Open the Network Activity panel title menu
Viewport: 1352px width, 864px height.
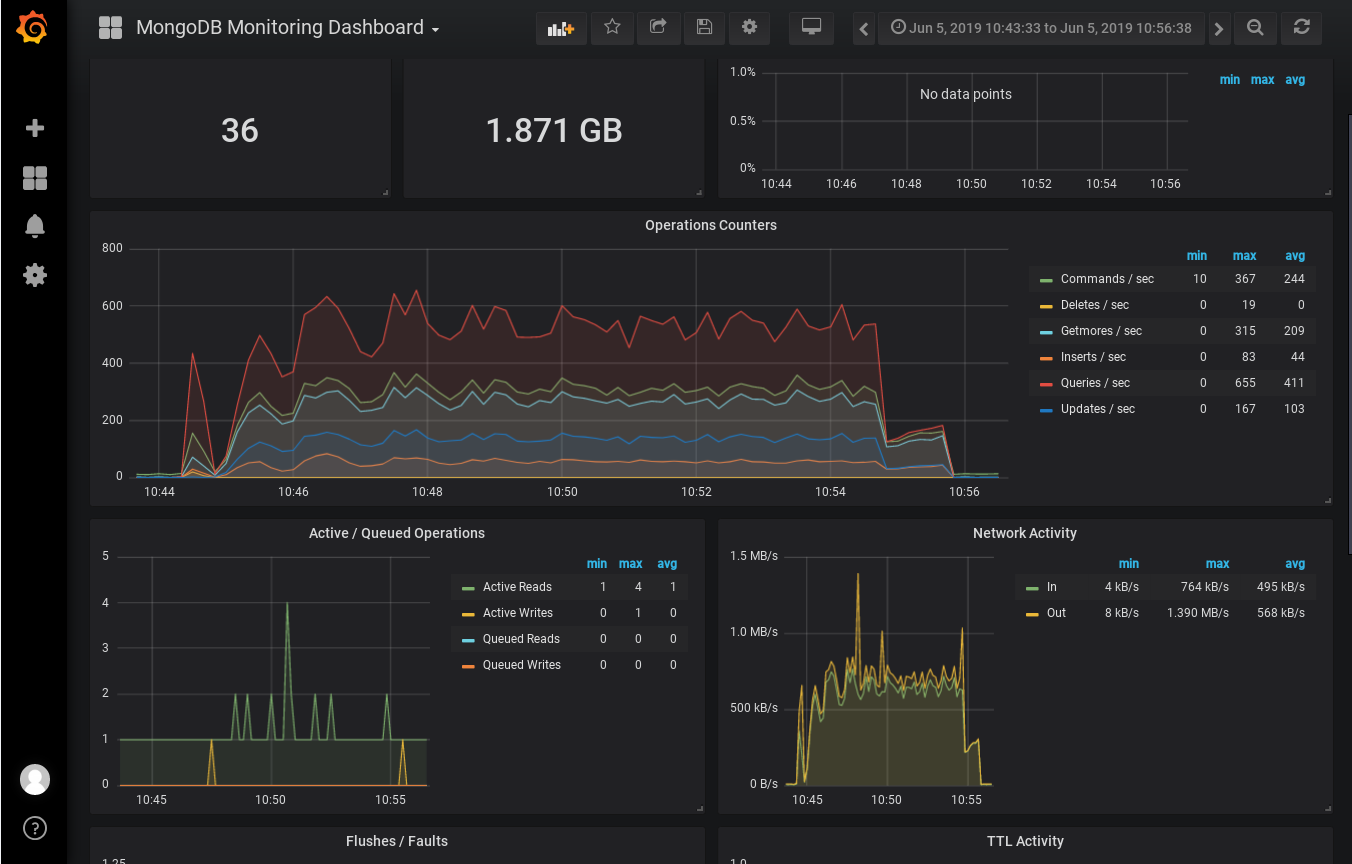(x=1025, y=533)
